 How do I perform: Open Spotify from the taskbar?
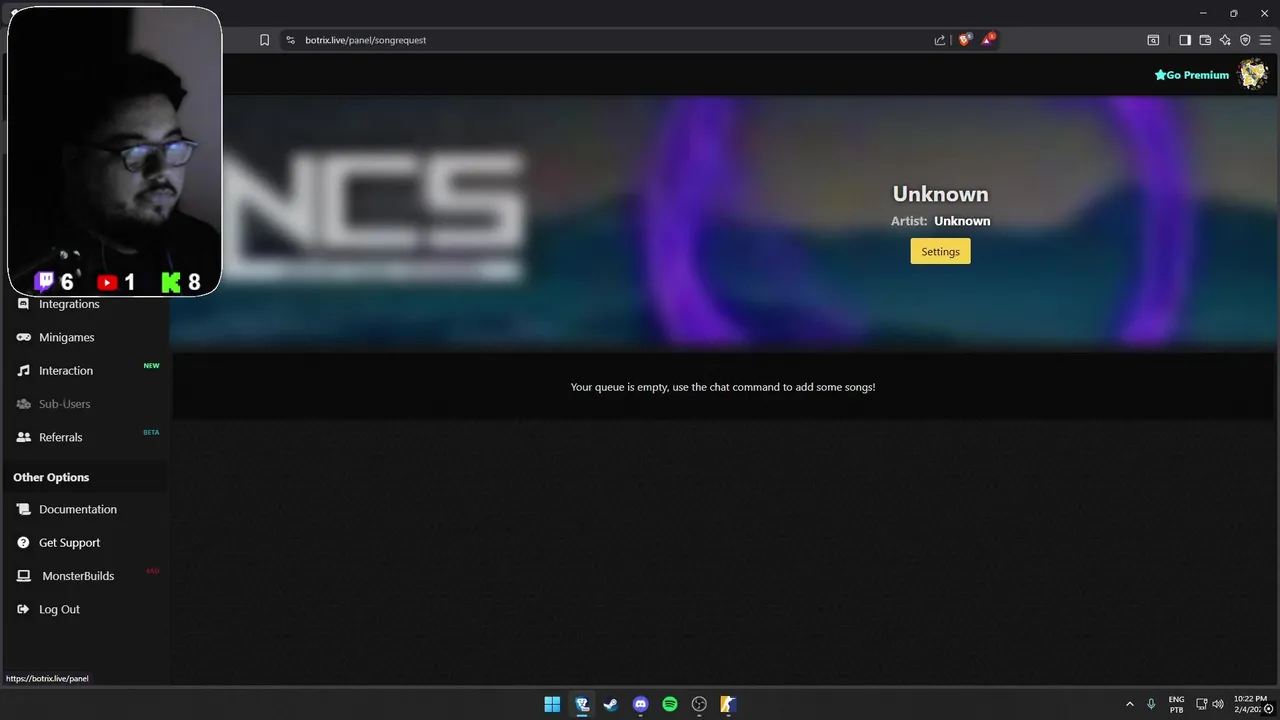pos(670,704)
